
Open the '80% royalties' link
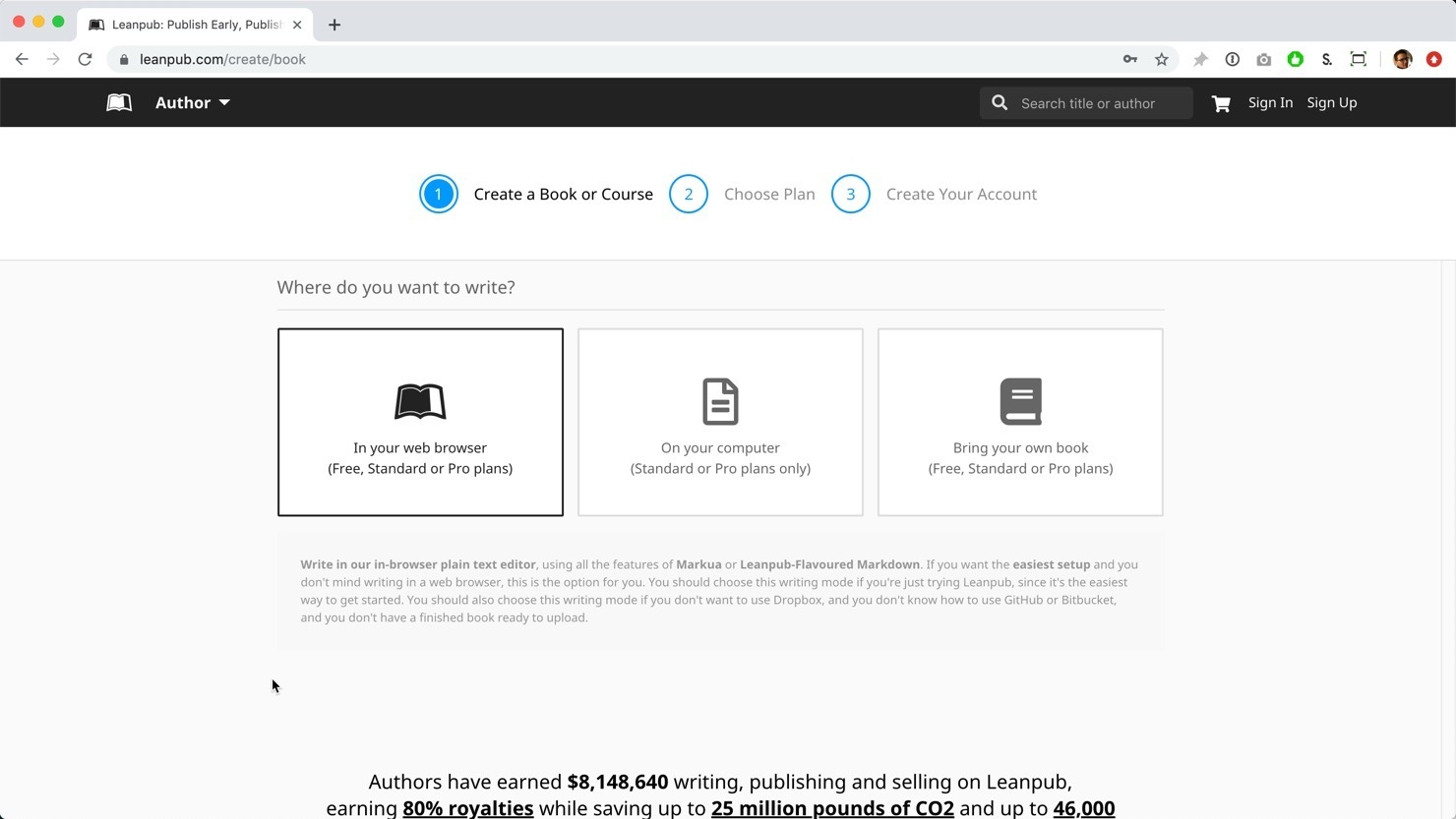pos(467,808)
